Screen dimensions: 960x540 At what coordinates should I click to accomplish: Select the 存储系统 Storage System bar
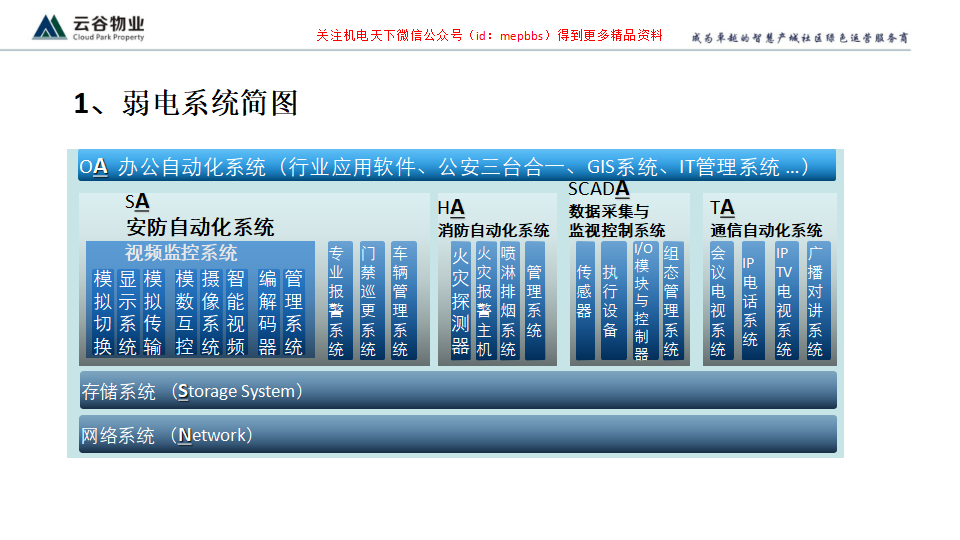click(457, 391)
